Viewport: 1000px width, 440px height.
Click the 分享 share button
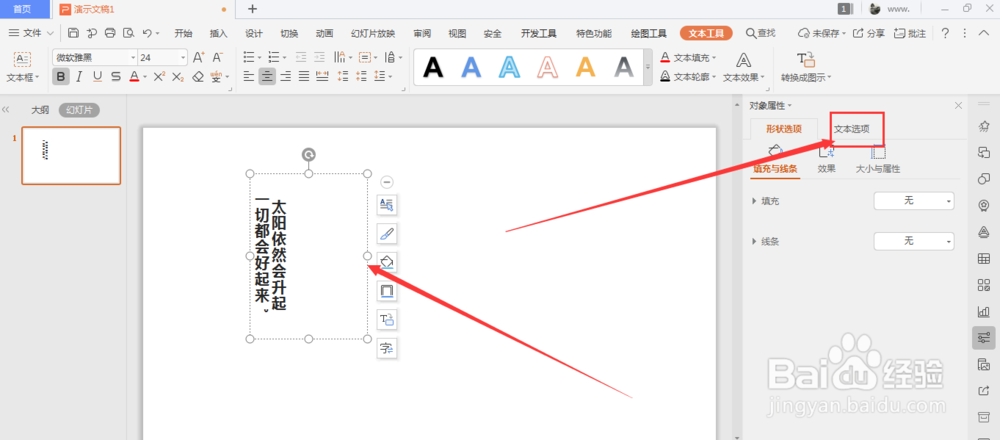tap(869, 33)
